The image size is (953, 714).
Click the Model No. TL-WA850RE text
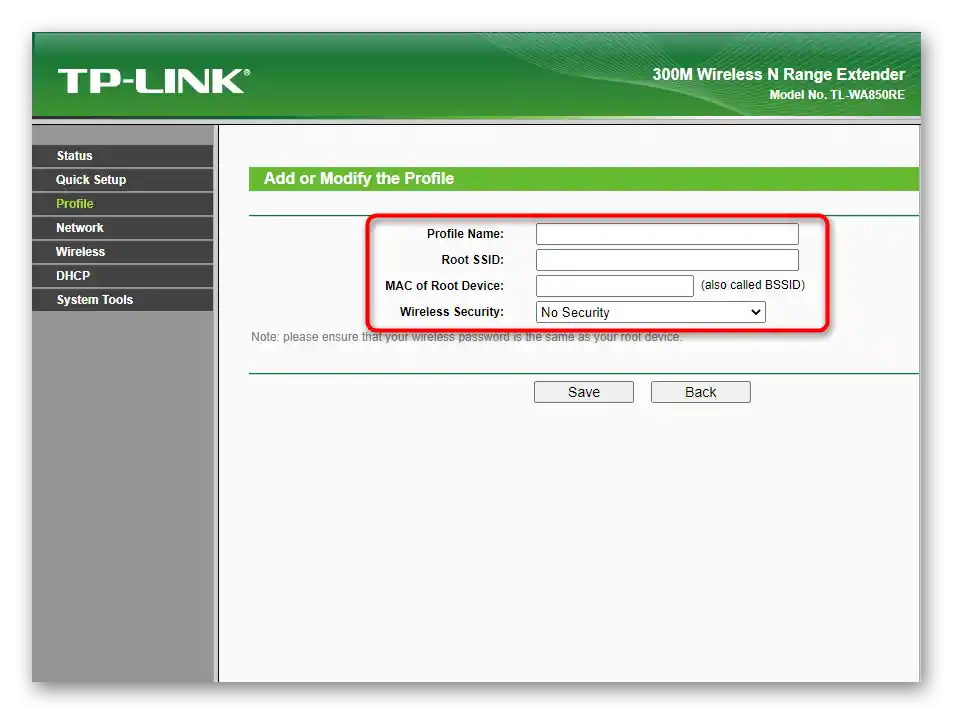coord(837,95)
